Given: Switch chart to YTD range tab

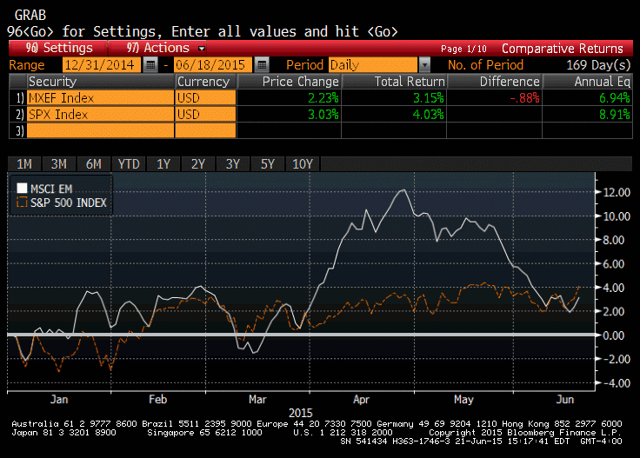Looking at the screenshot, I should 129,164.
